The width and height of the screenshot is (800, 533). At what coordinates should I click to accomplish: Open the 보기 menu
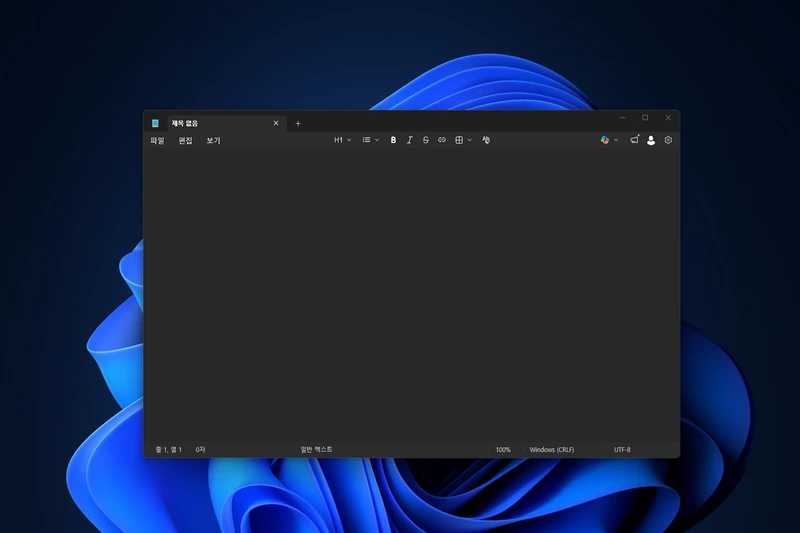(x=213, y=141)
